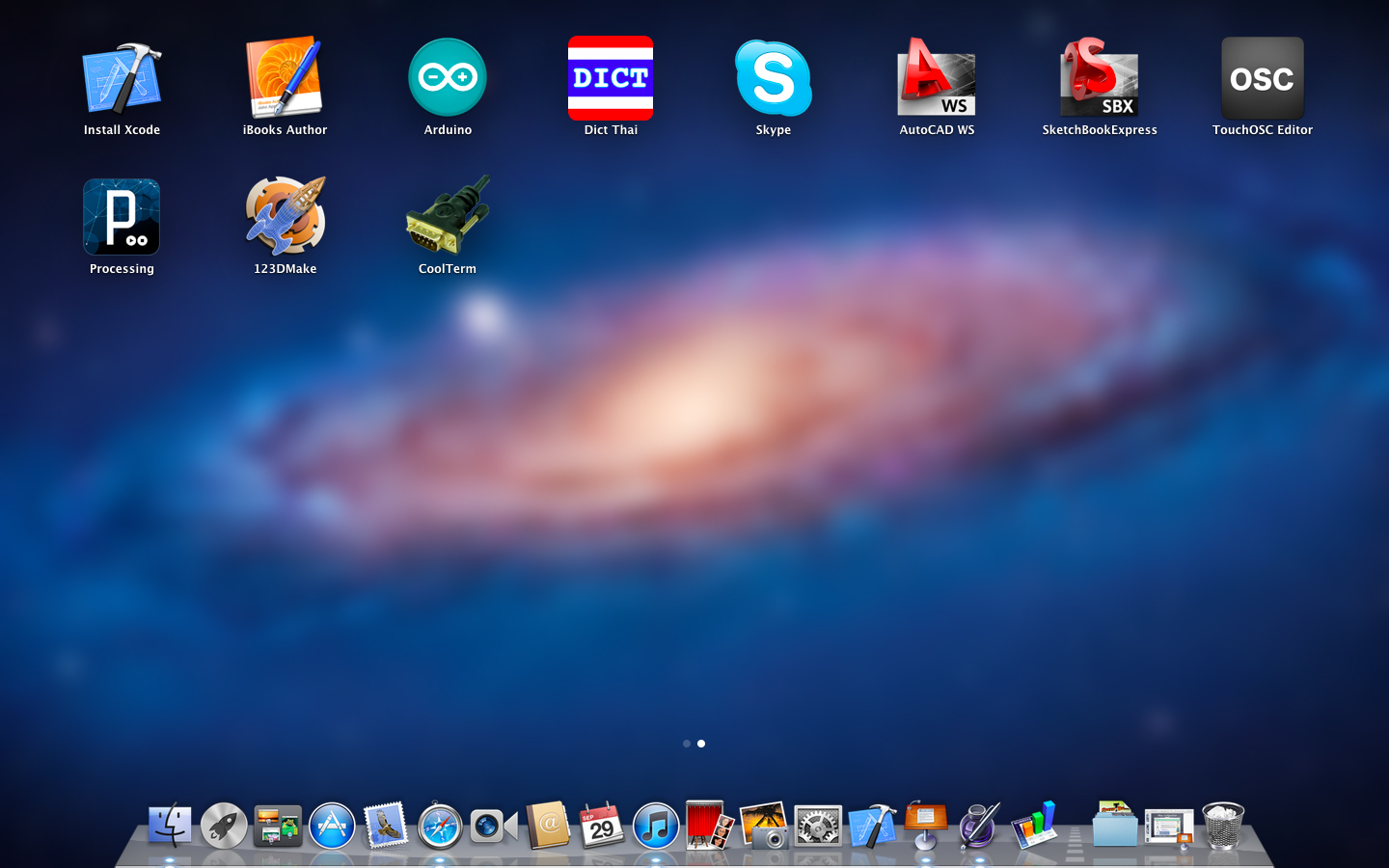Viewport: 1389px width, 868px height.
Task: Open Skype from Launchpad
Action: [774, 78]
